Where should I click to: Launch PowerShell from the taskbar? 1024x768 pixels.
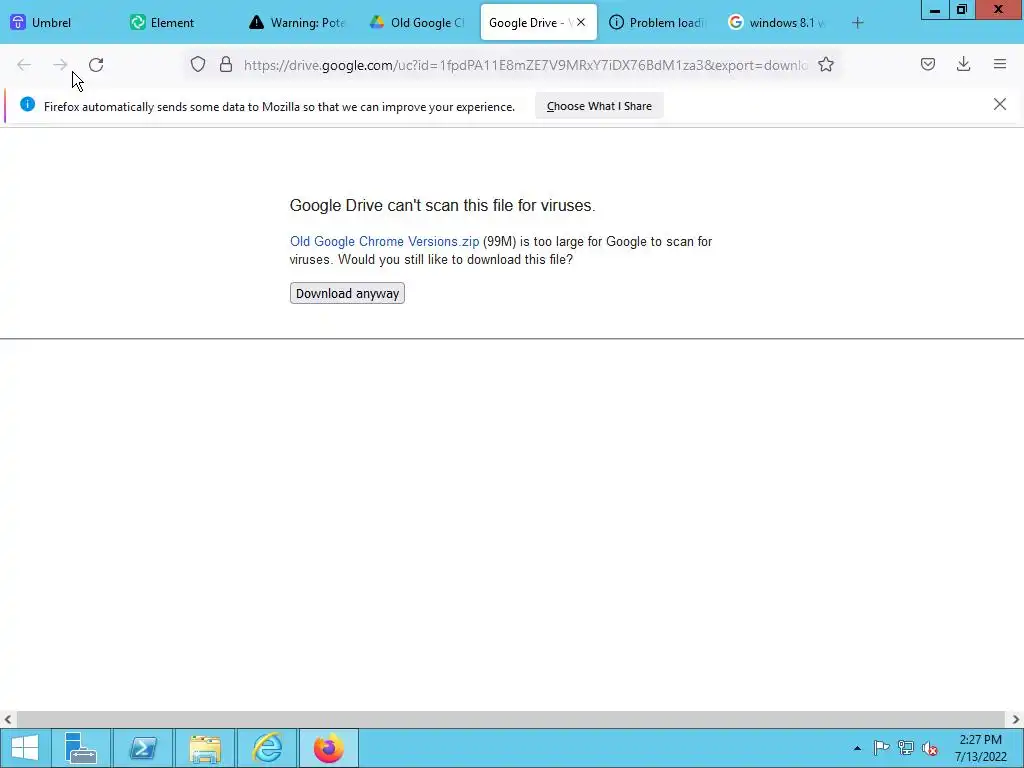[x=143, y=748]
